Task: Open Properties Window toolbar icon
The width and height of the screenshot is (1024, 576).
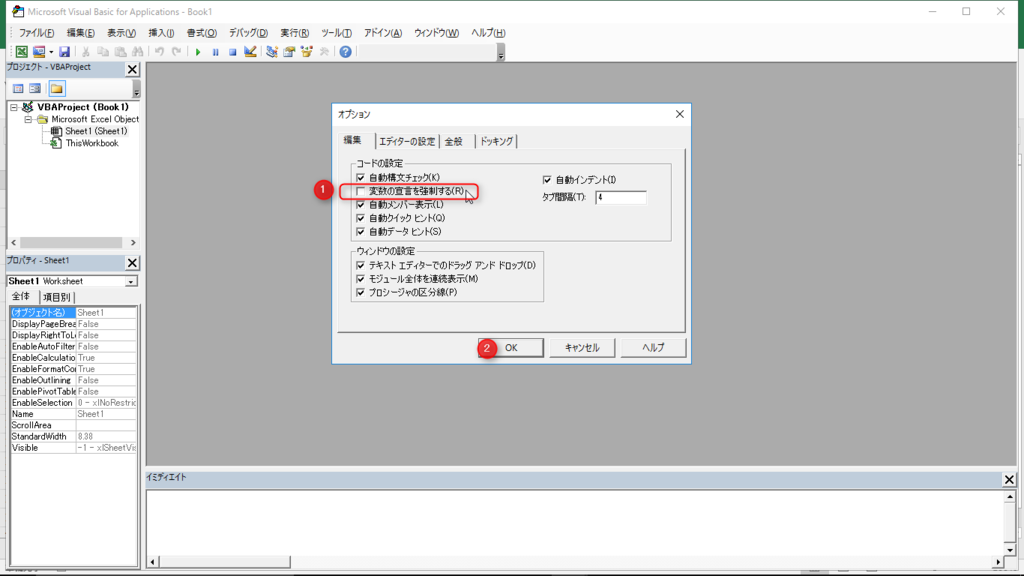Action: pyautogui.click(x=289, y=52)
